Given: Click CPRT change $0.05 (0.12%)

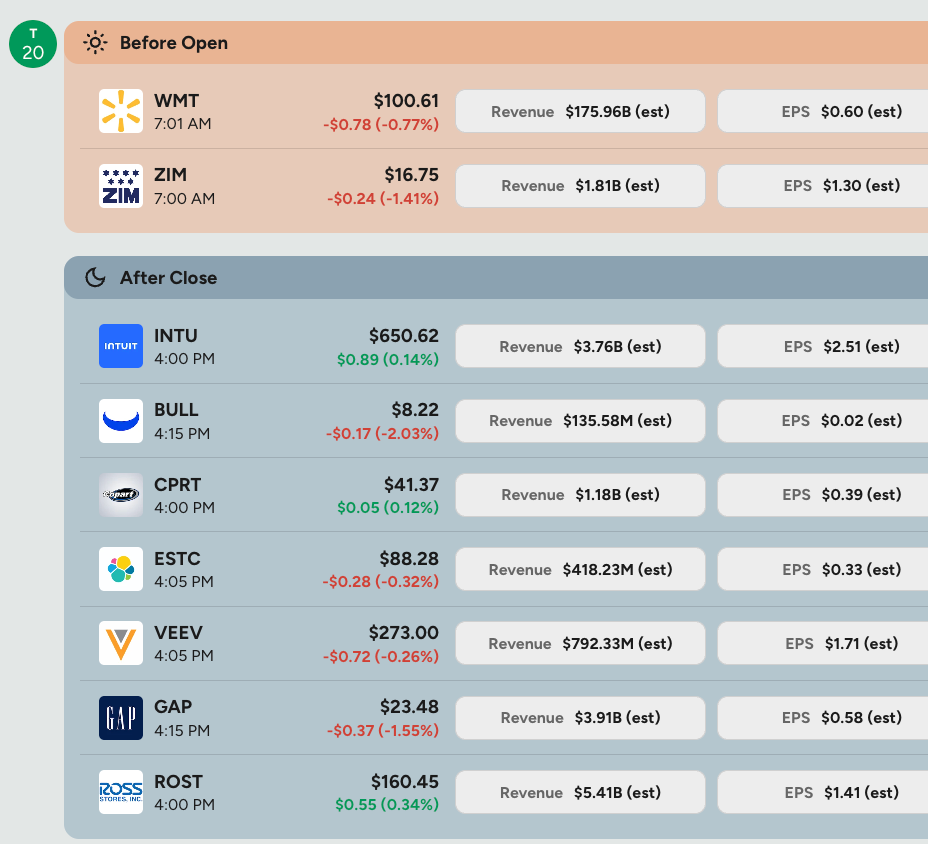Looking at the screenshot, I should pyautogui.click(x=388, y=507).
